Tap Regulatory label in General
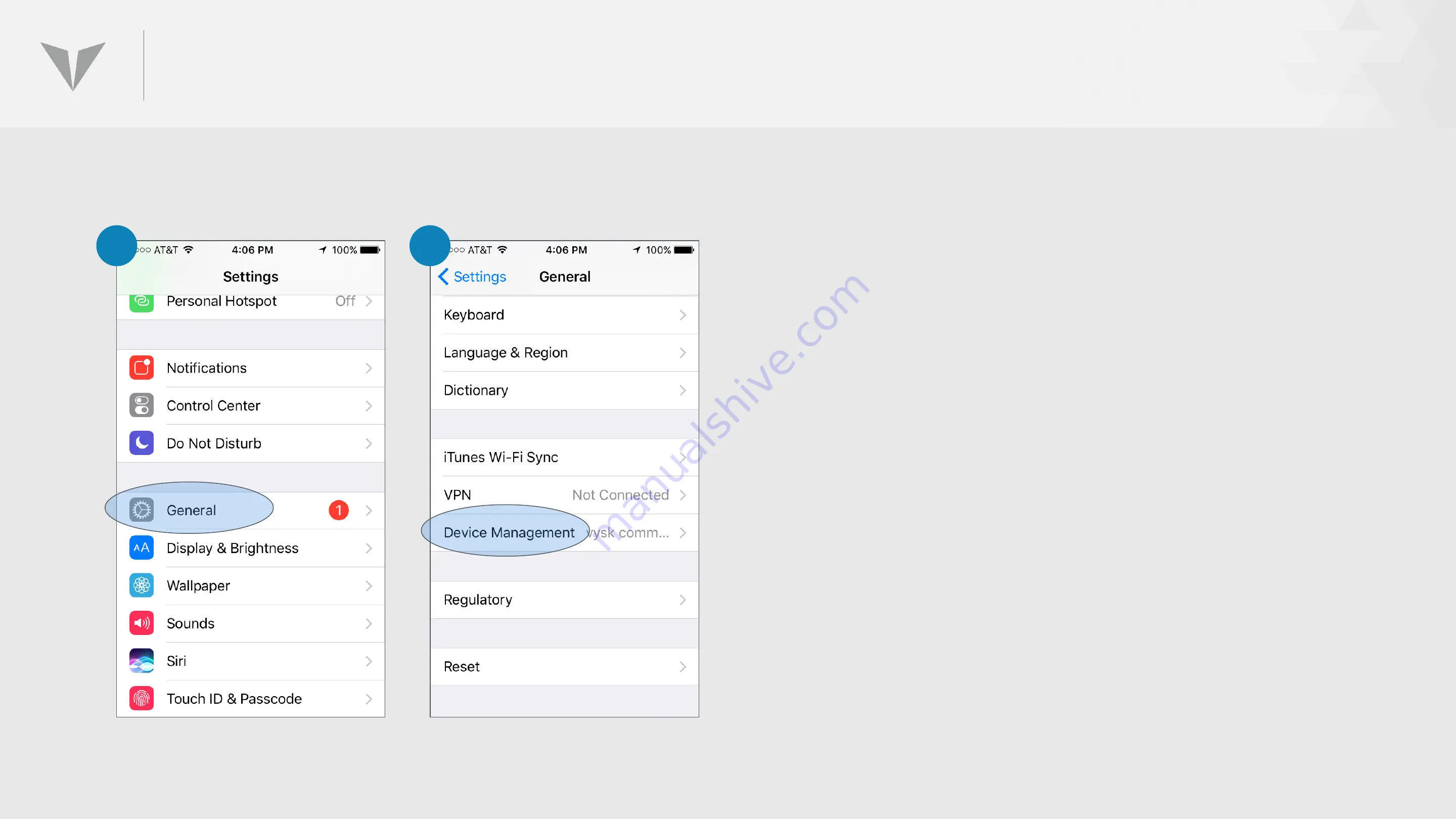Screen dimensions: 1456x819 478,600
